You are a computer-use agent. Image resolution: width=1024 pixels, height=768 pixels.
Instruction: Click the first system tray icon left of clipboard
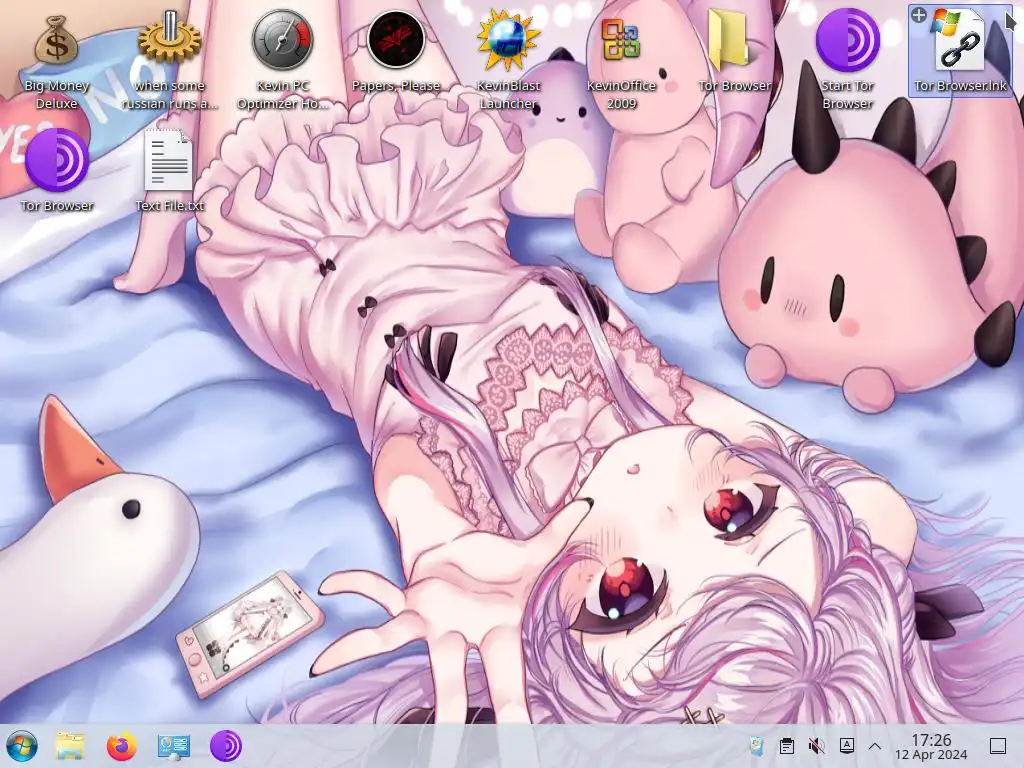(756, 746)
